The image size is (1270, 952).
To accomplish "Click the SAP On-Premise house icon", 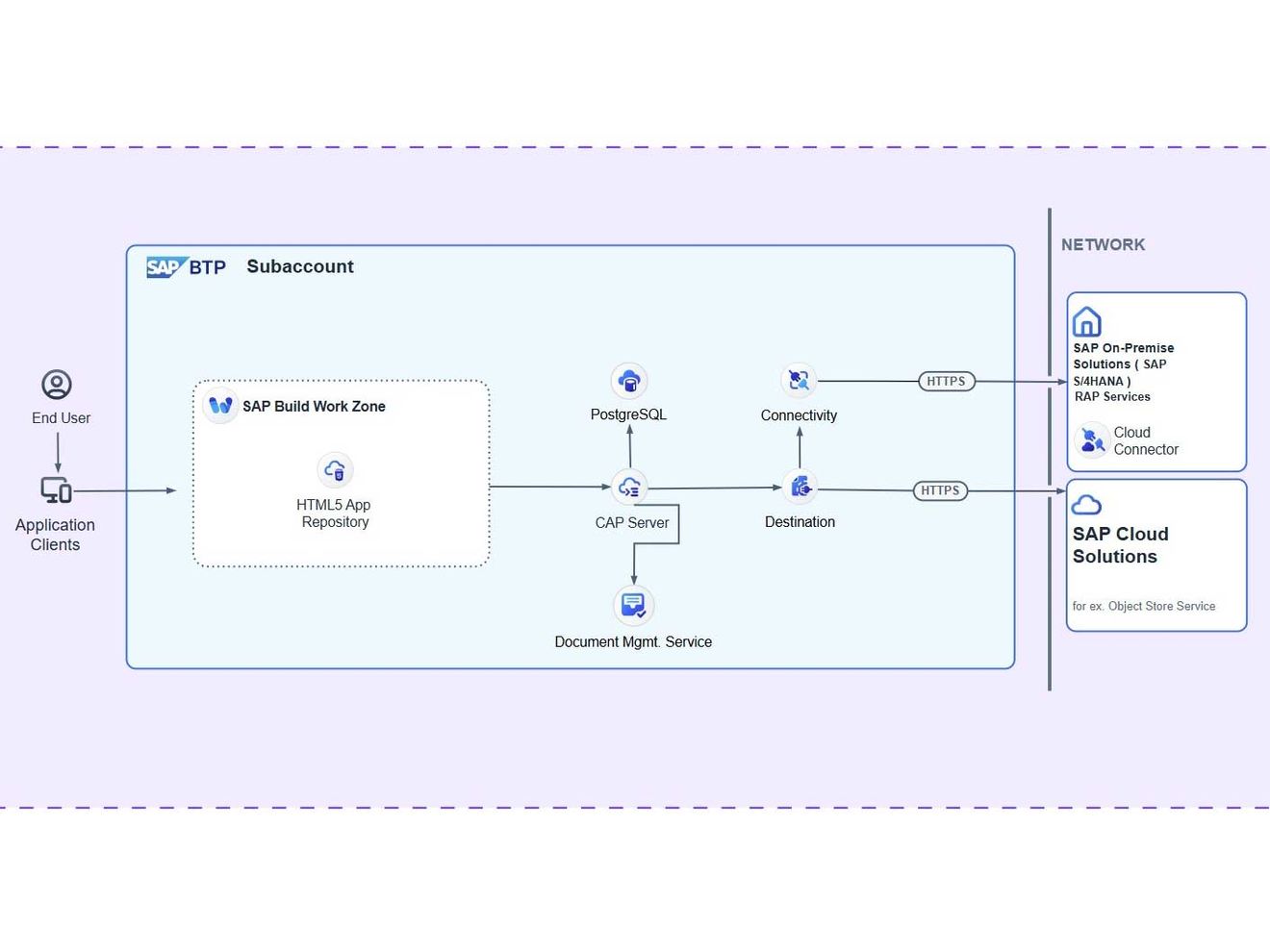I will [1086, 321].
